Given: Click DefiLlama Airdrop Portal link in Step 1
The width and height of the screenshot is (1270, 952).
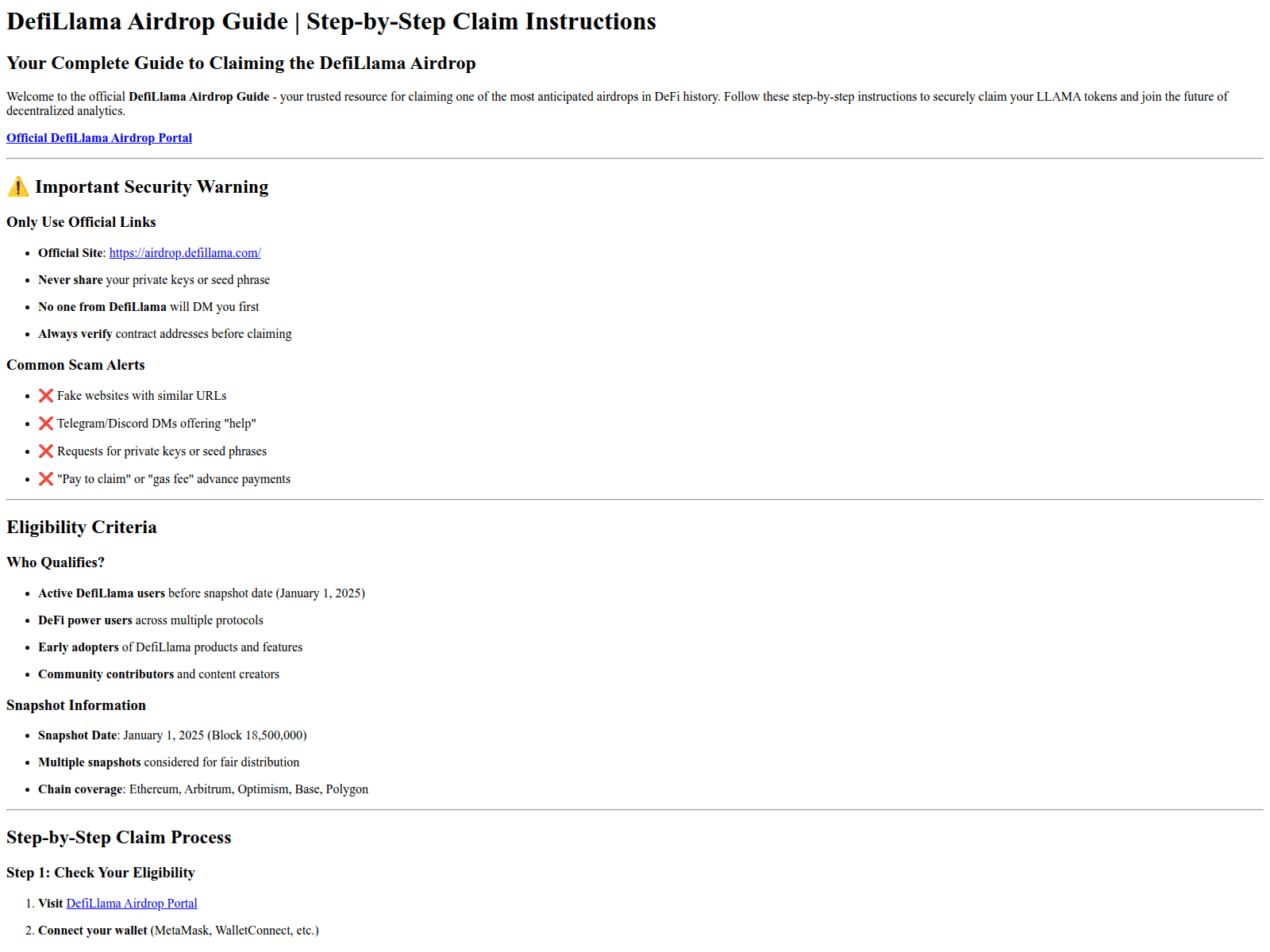Looking at the screenshot, I should (132, 904).
